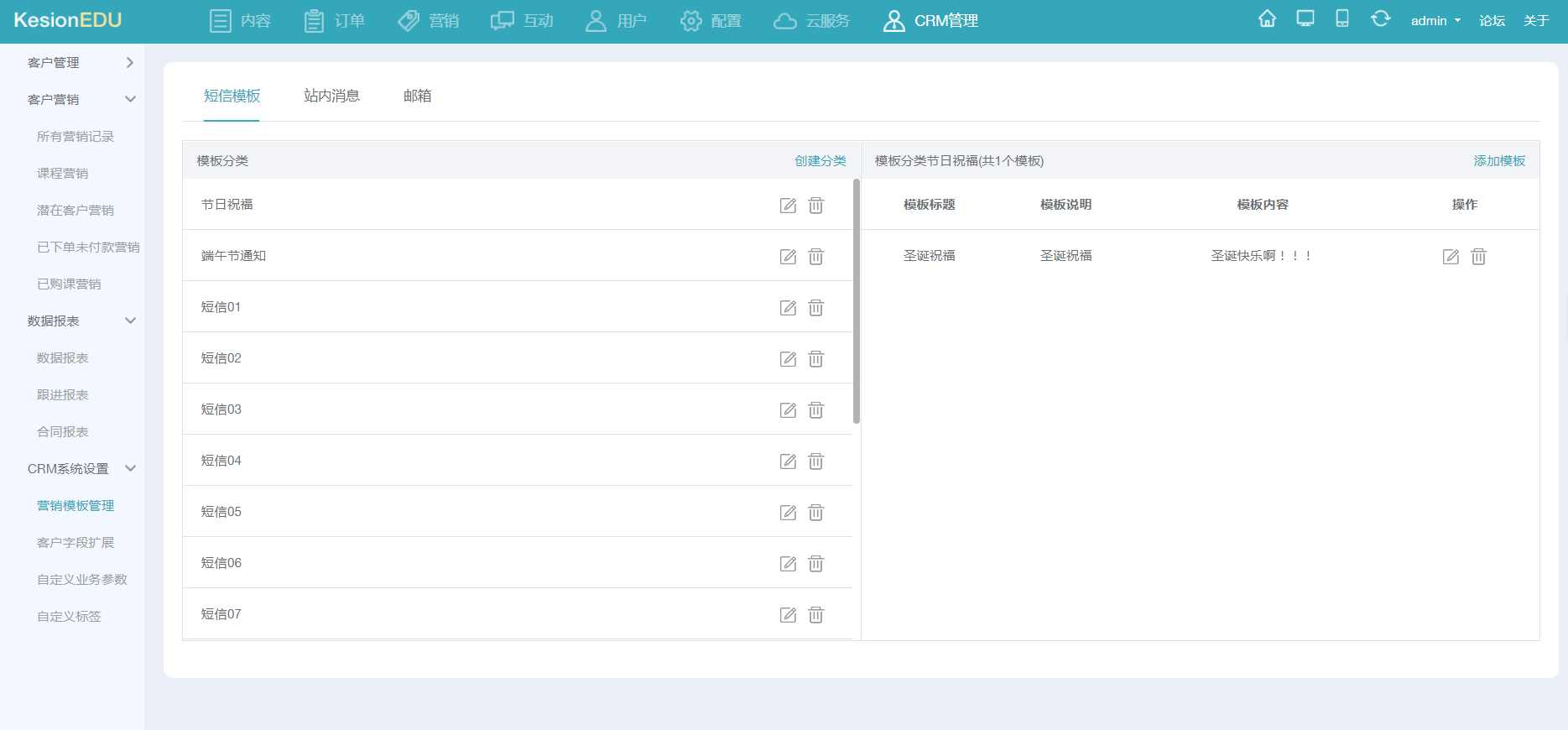Click the 创建分类 link

point(820,161)
